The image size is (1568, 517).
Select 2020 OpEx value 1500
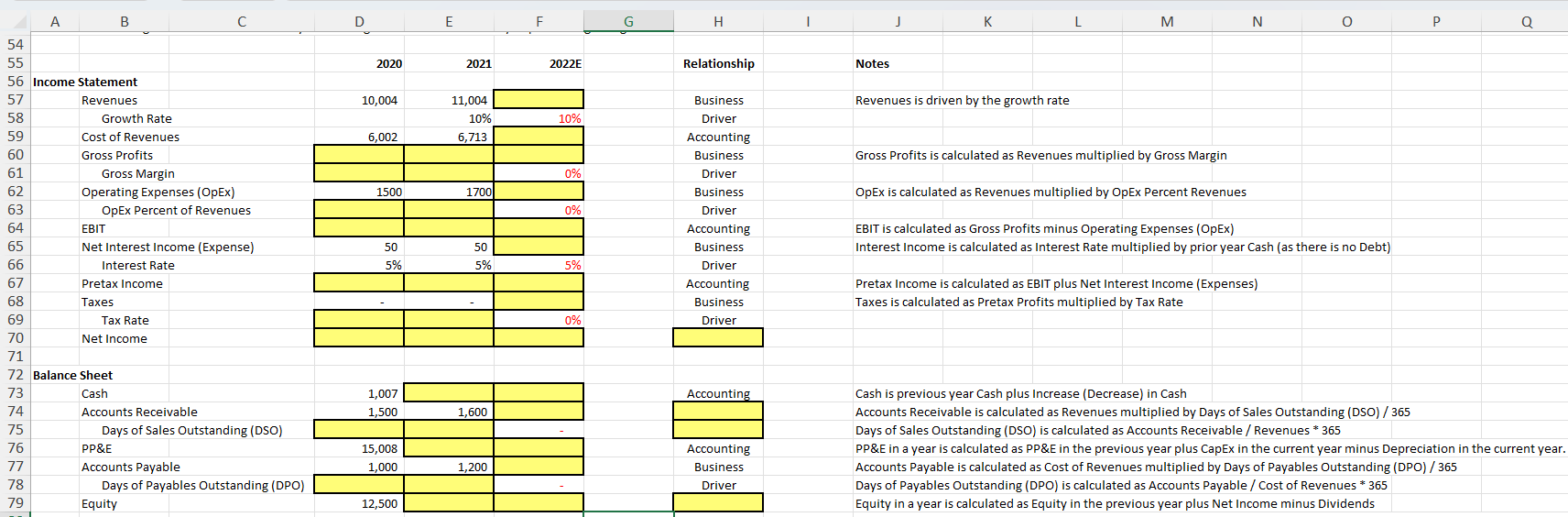tap(388, 192)
